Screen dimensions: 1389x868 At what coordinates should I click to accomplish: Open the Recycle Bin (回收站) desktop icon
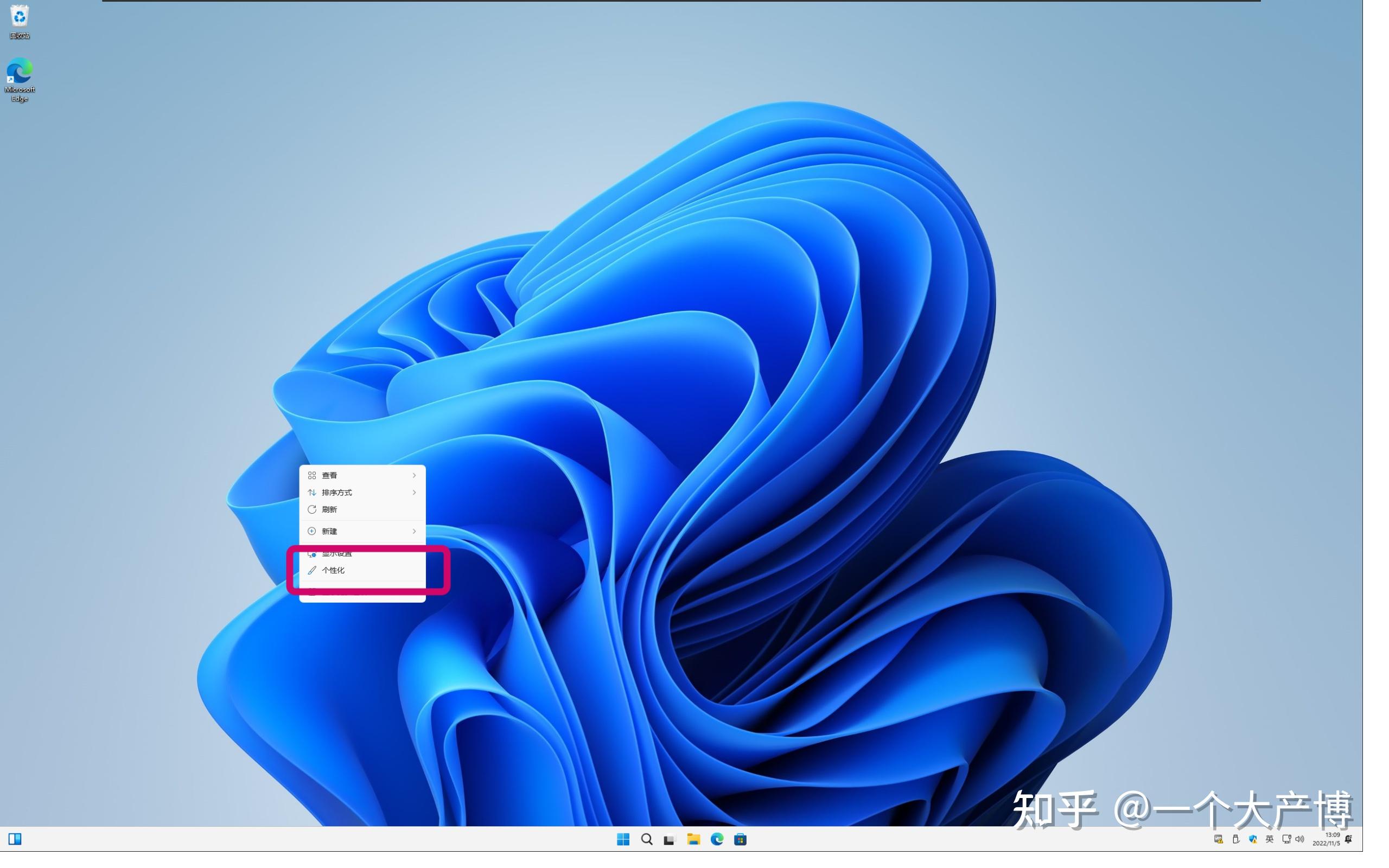pyautogui.click(x=20, y=22)
